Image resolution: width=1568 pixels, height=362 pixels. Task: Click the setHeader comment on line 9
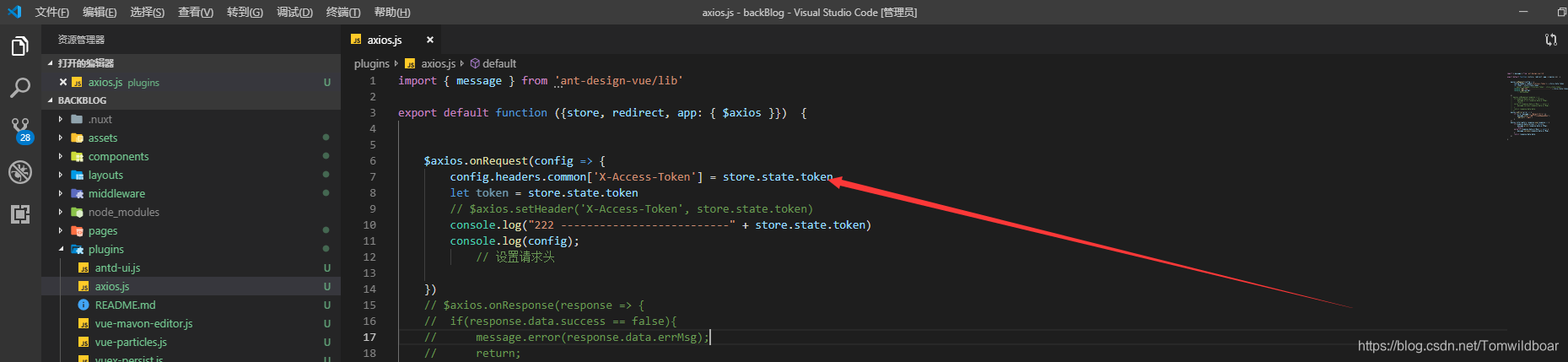(631, 208)
